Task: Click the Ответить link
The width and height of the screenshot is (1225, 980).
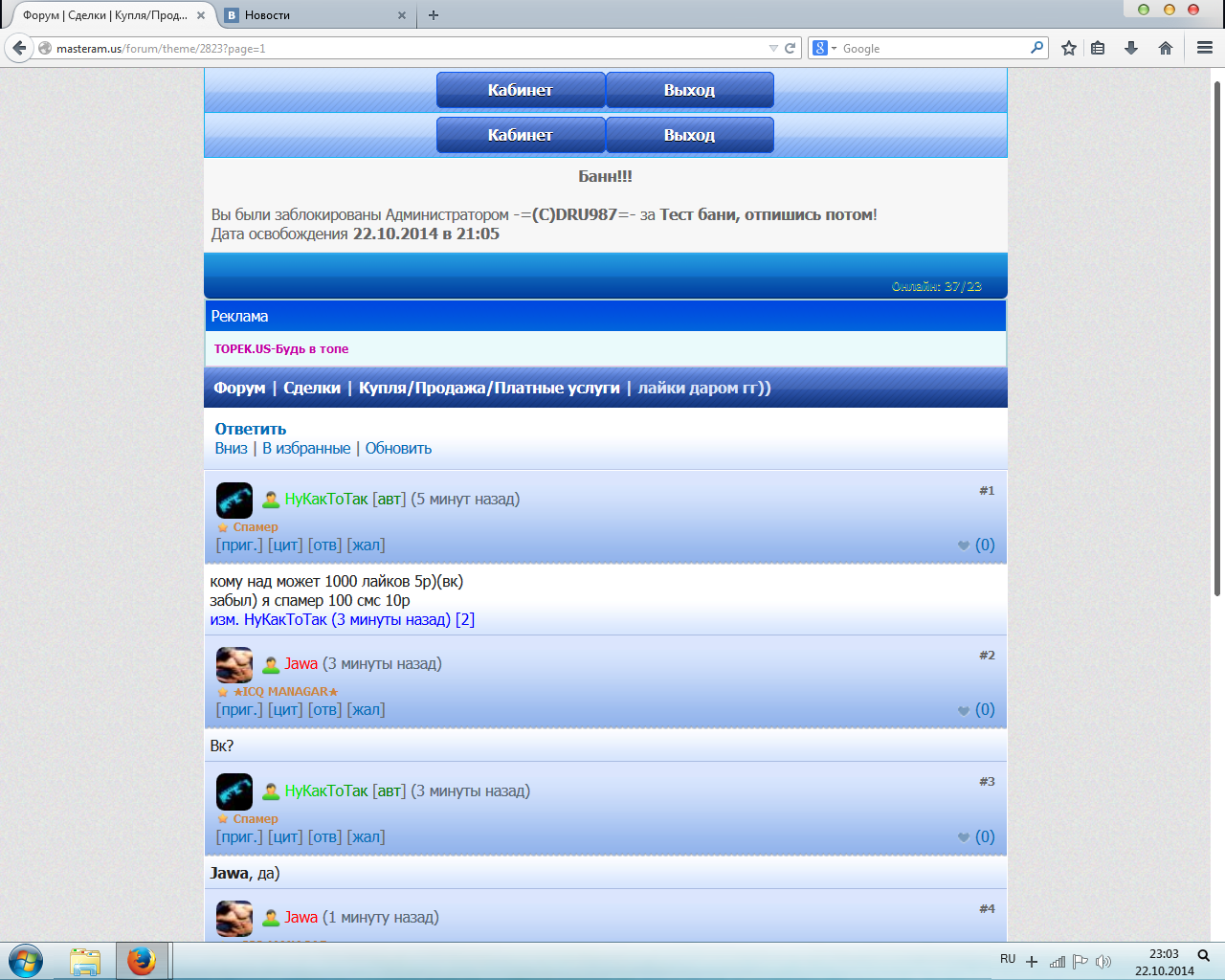Action: point(251,429)
